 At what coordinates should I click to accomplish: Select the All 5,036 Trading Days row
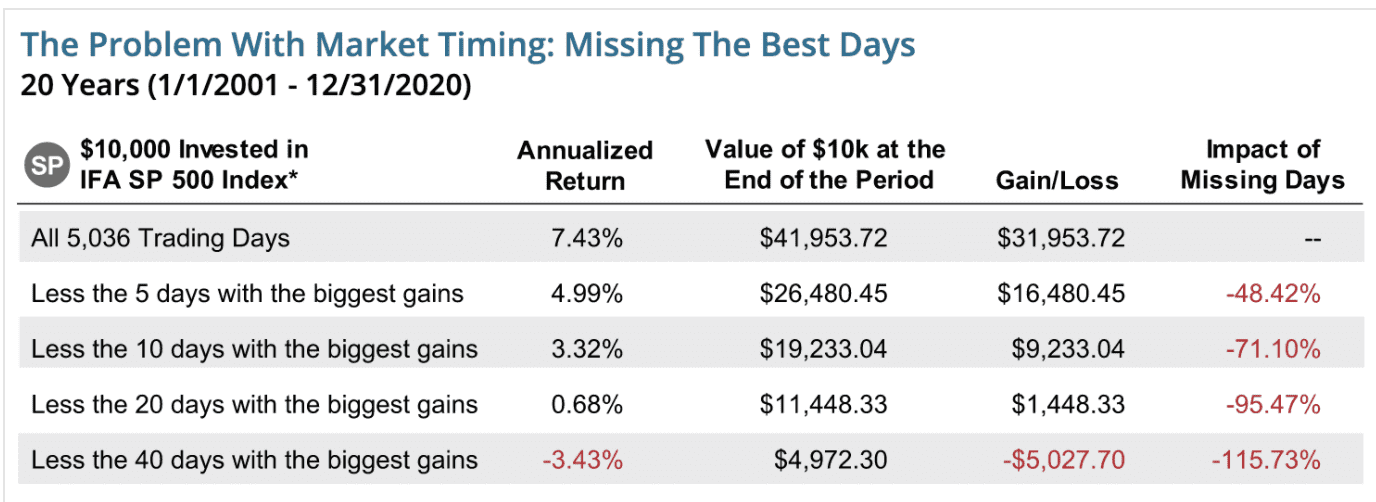pyautogui.click(x=160, y=238)
